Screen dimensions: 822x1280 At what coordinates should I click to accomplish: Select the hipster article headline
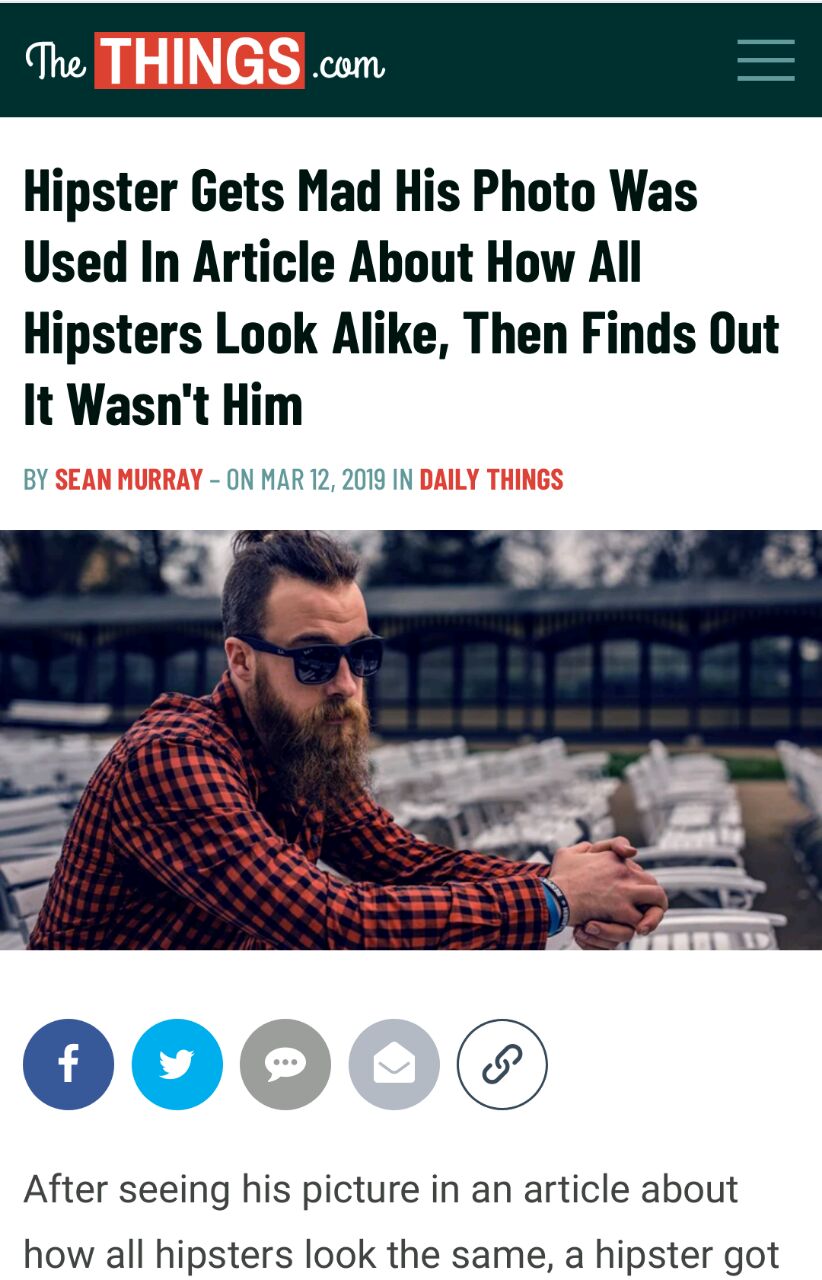pos(400,298)
